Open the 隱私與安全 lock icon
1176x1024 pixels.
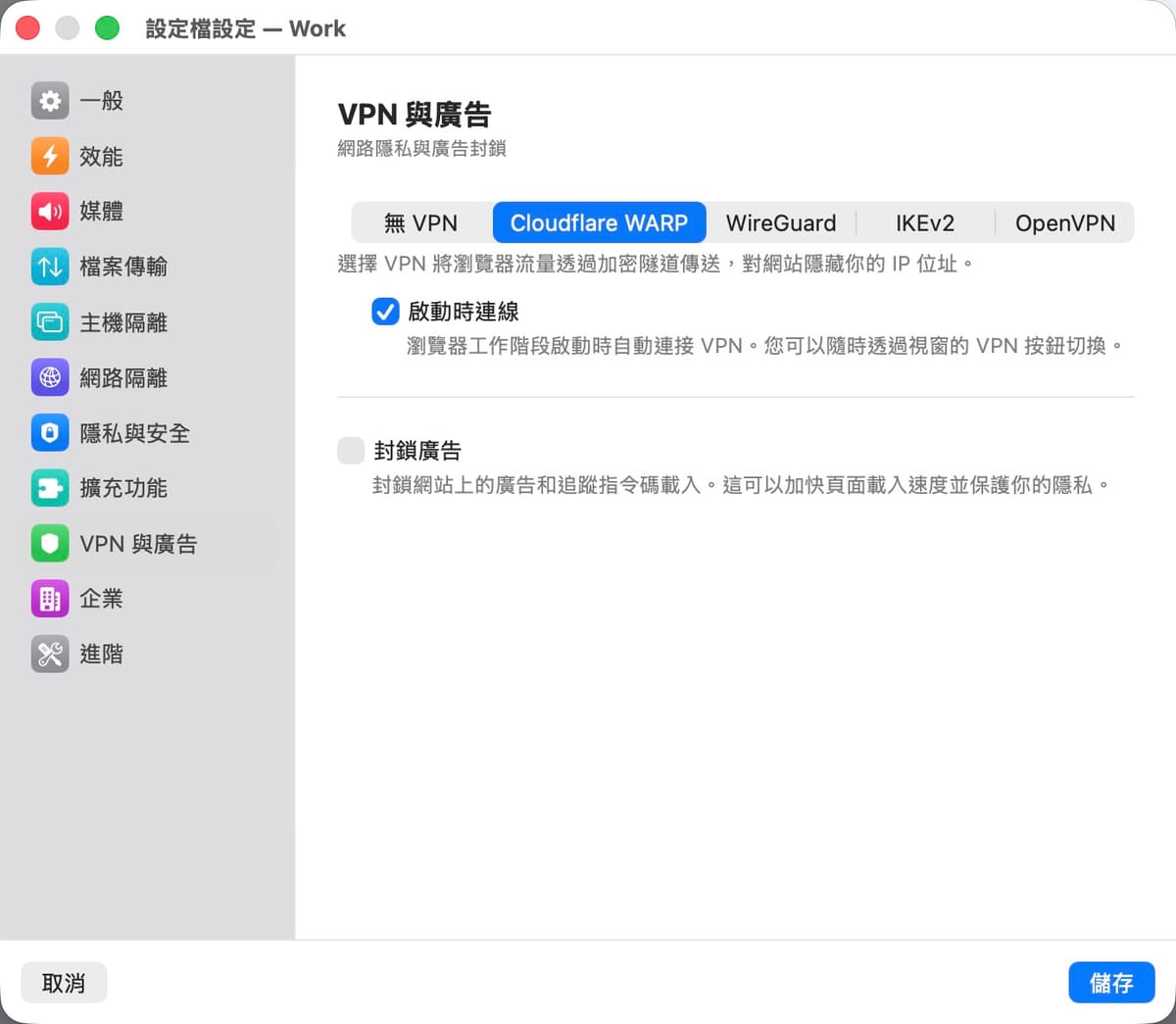click(x=50, y=433)
